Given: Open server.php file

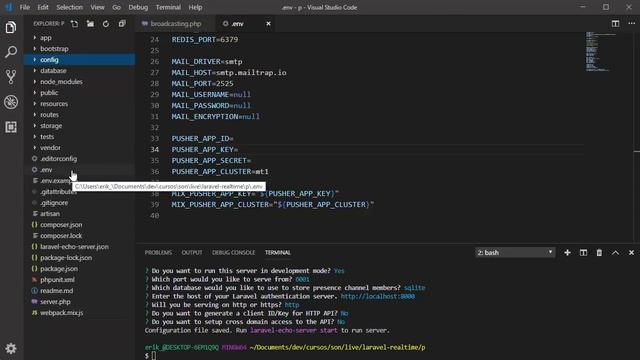Looking at the screenshot, I should [80, 302].
